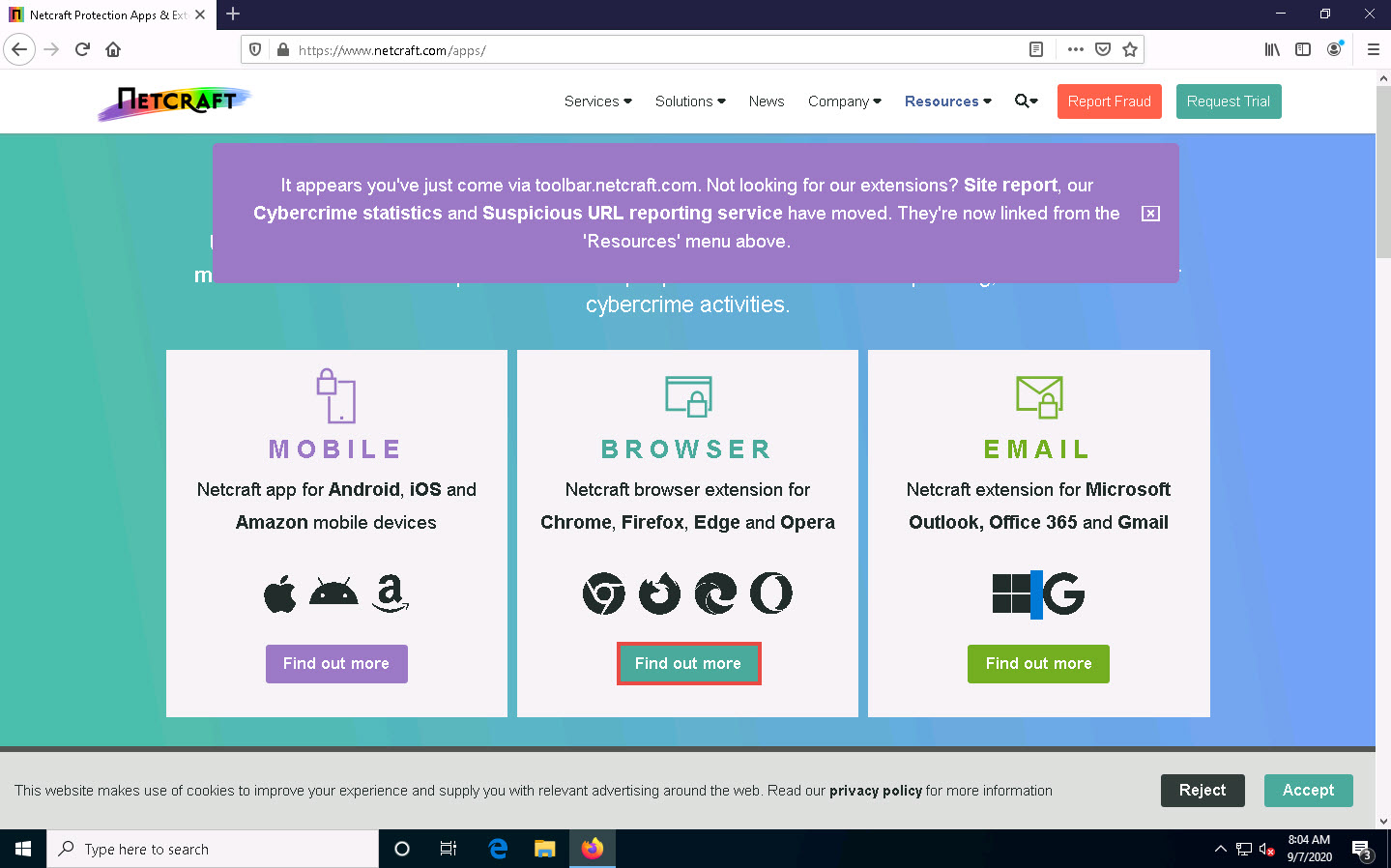This screenshot has width=1391, height=868.
Task: Click the network icon in the tray
Action: pos(1244,850)
